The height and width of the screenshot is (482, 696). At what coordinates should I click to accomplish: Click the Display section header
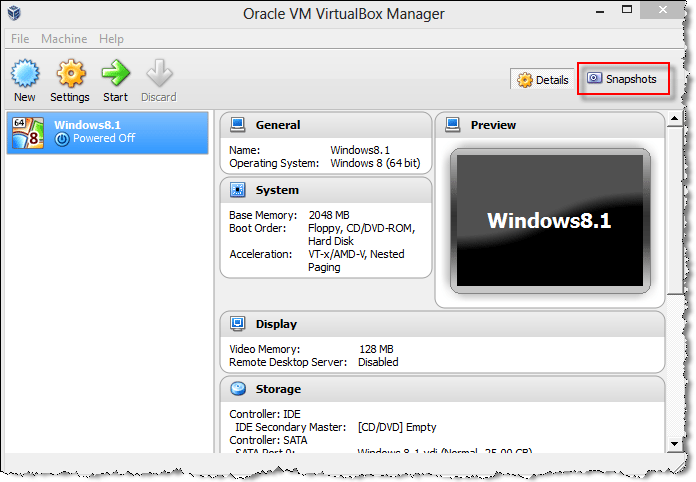[x=442, y=324]
